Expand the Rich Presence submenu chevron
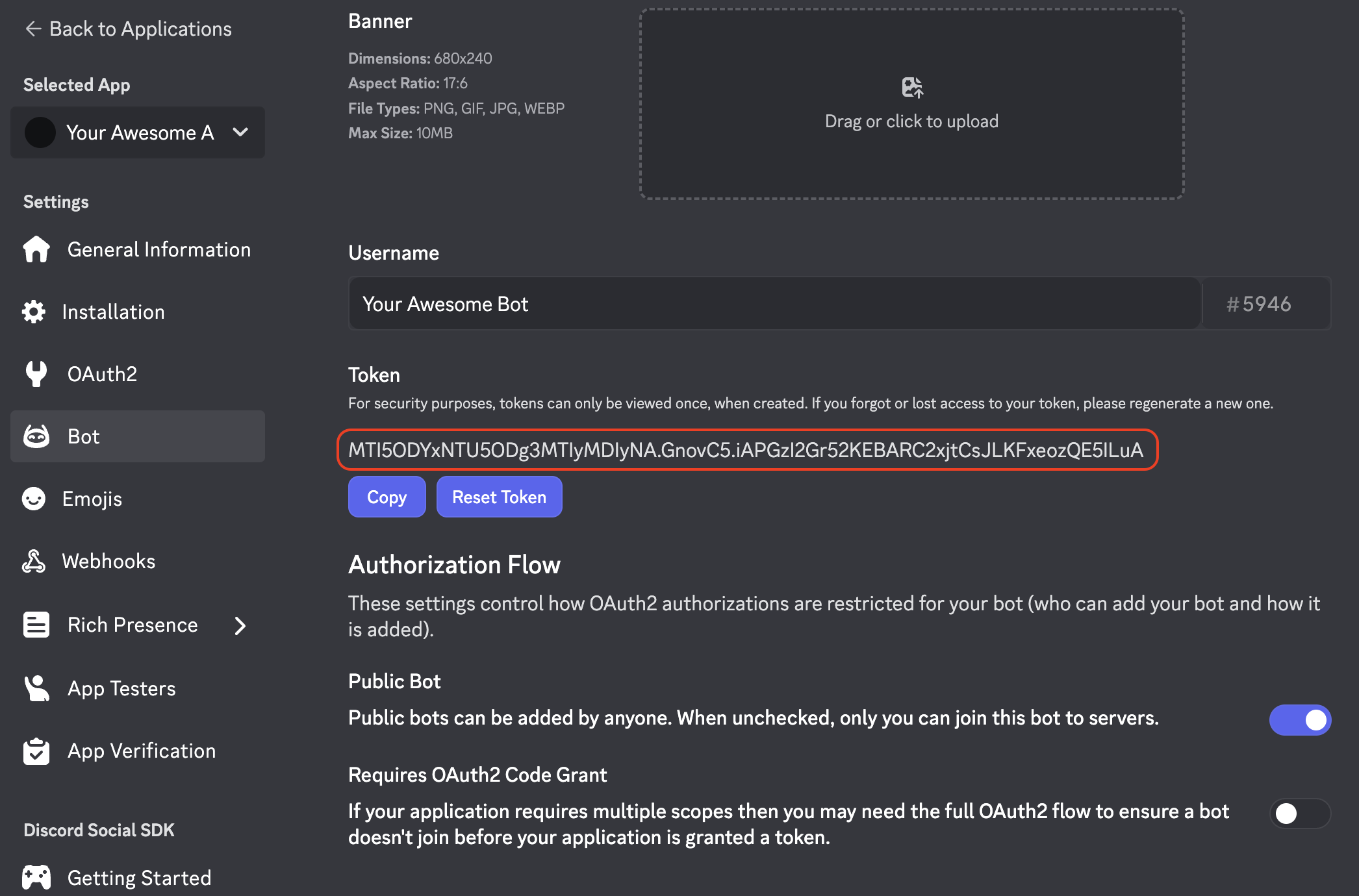1359x896 pixels. (x=240, y=625)
